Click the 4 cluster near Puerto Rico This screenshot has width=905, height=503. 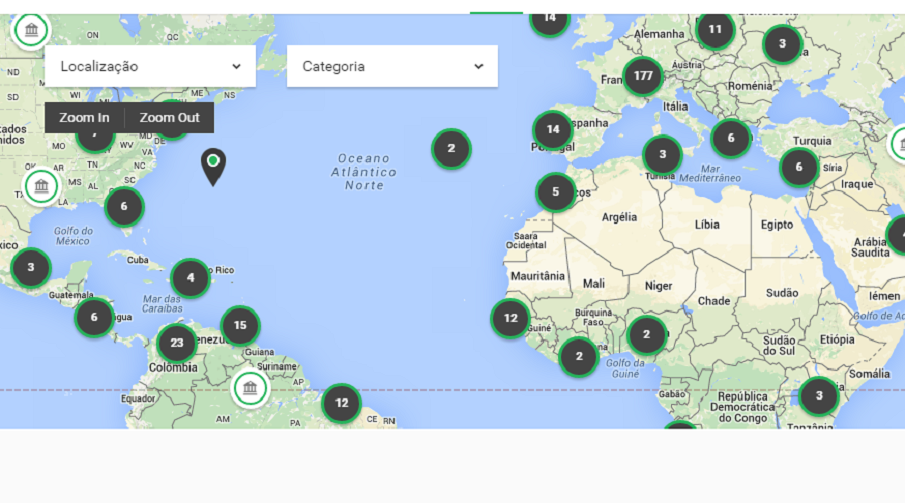[190, 278]
